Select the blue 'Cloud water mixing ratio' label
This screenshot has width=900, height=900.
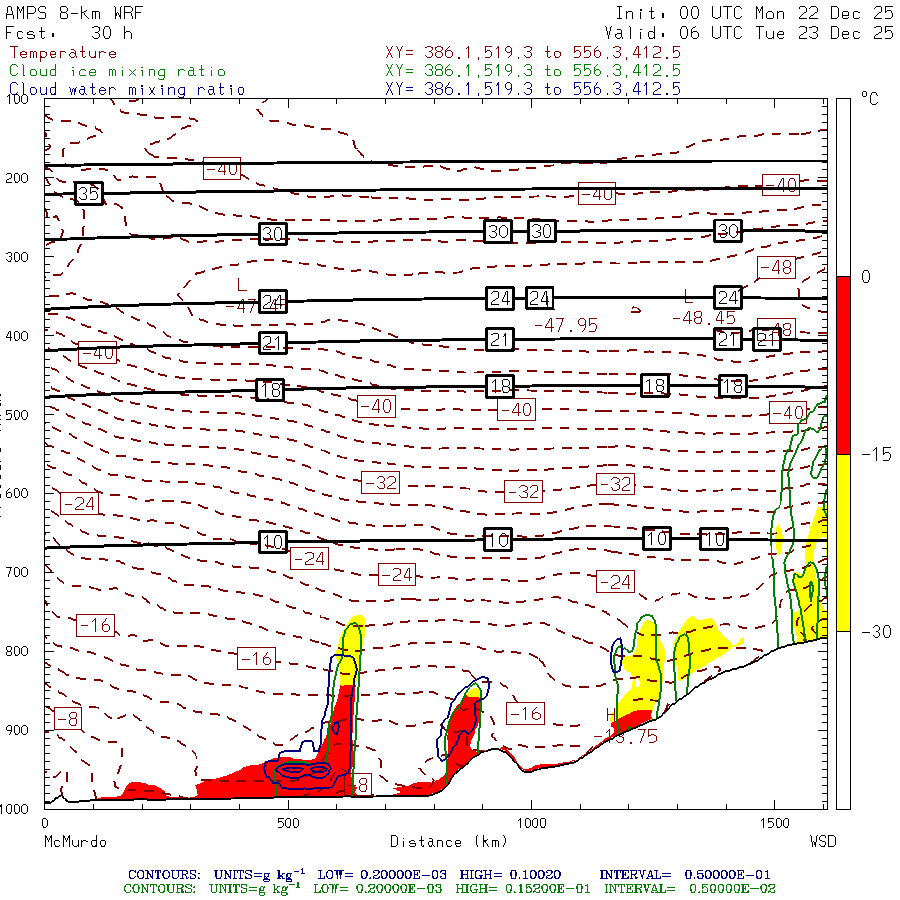pos(127,90)
